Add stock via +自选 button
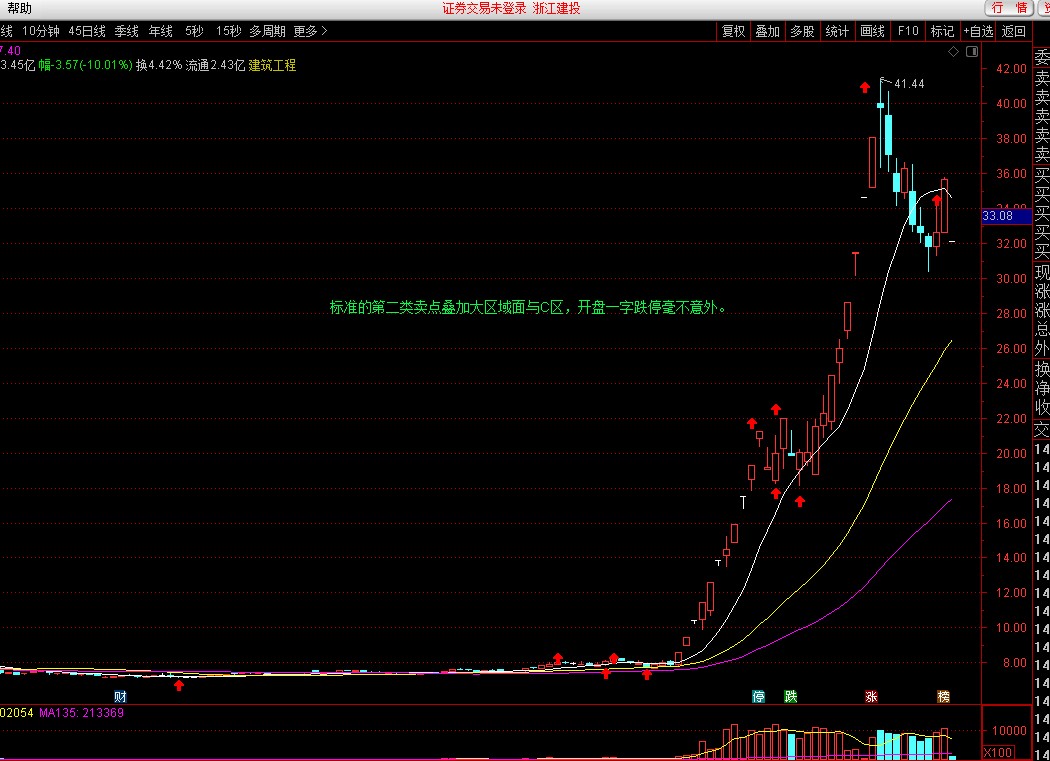 (978, 31)
